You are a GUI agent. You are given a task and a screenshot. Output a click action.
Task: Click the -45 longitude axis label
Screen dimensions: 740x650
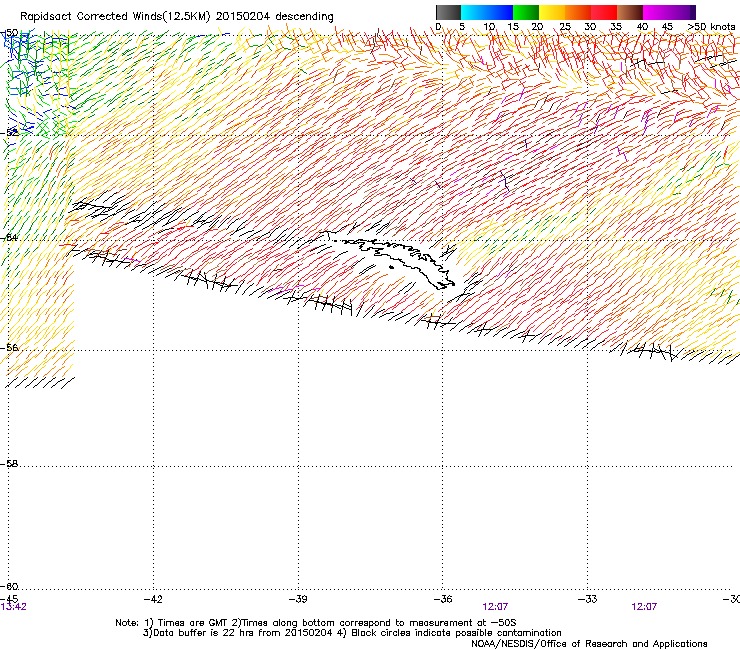[x=9, y=599]
